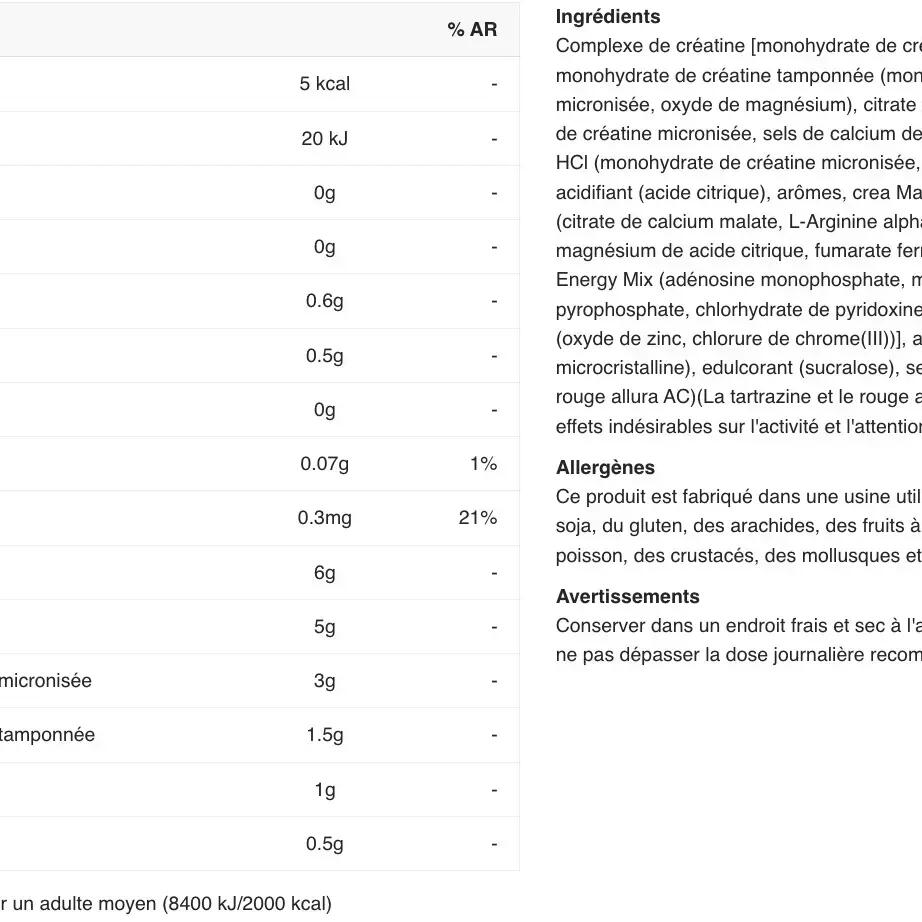The image size is (922, 922).
Task: Click the micronisée row label
Action: [45, 681]
